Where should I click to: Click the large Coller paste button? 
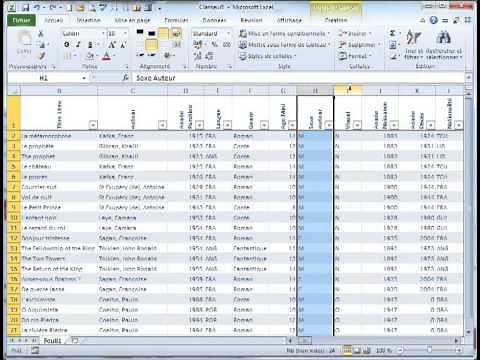point(24,43)
